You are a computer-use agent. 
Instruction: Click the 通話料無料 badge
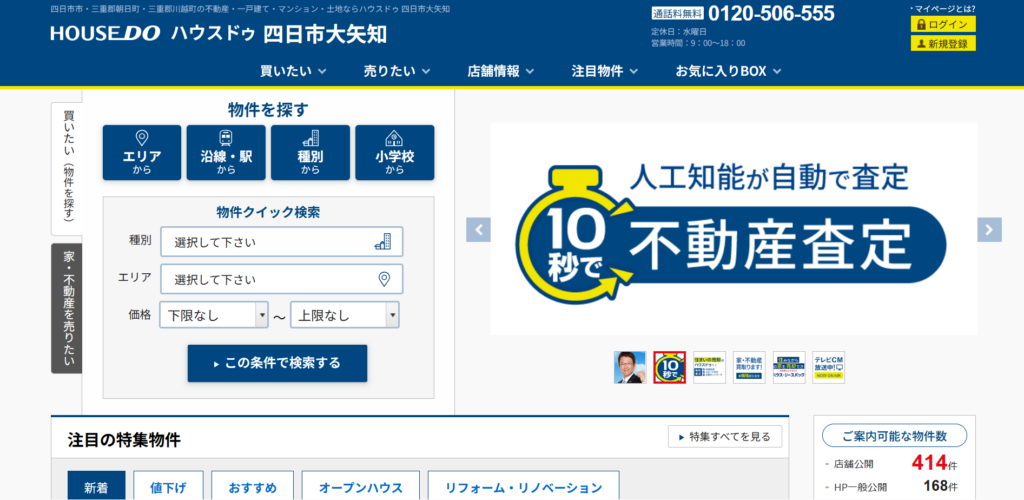[677, 14]
